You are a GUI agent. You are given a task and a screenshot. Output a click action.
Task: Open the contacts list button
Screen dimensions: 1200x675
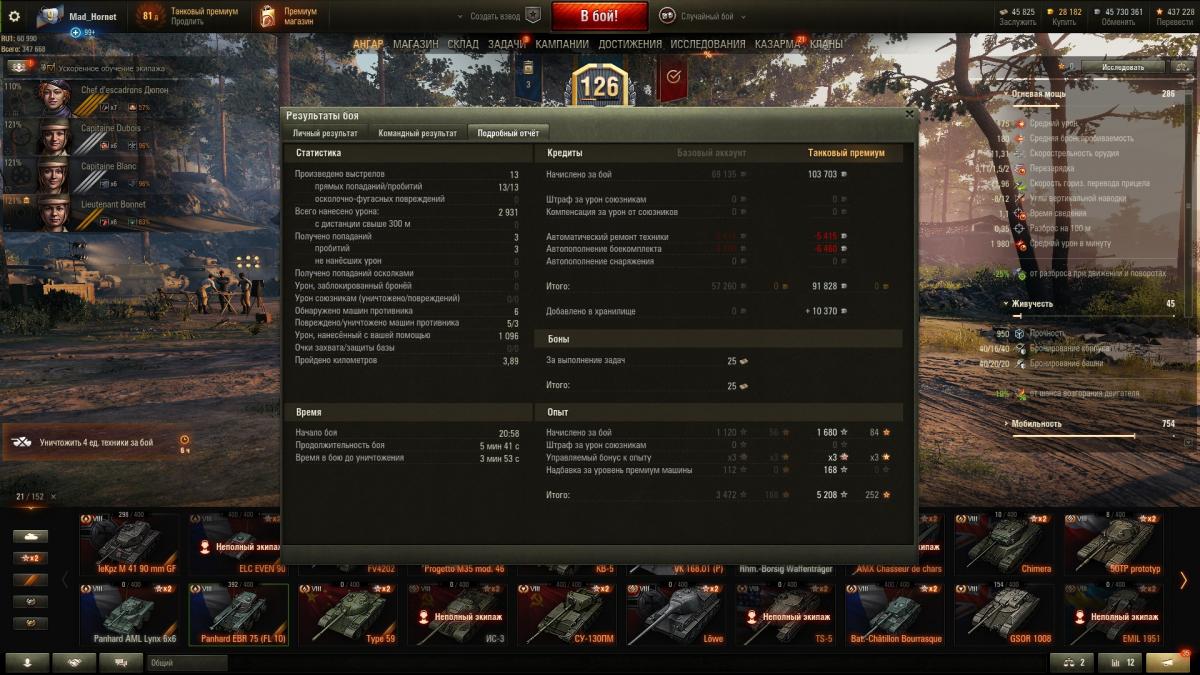point(27,662)
